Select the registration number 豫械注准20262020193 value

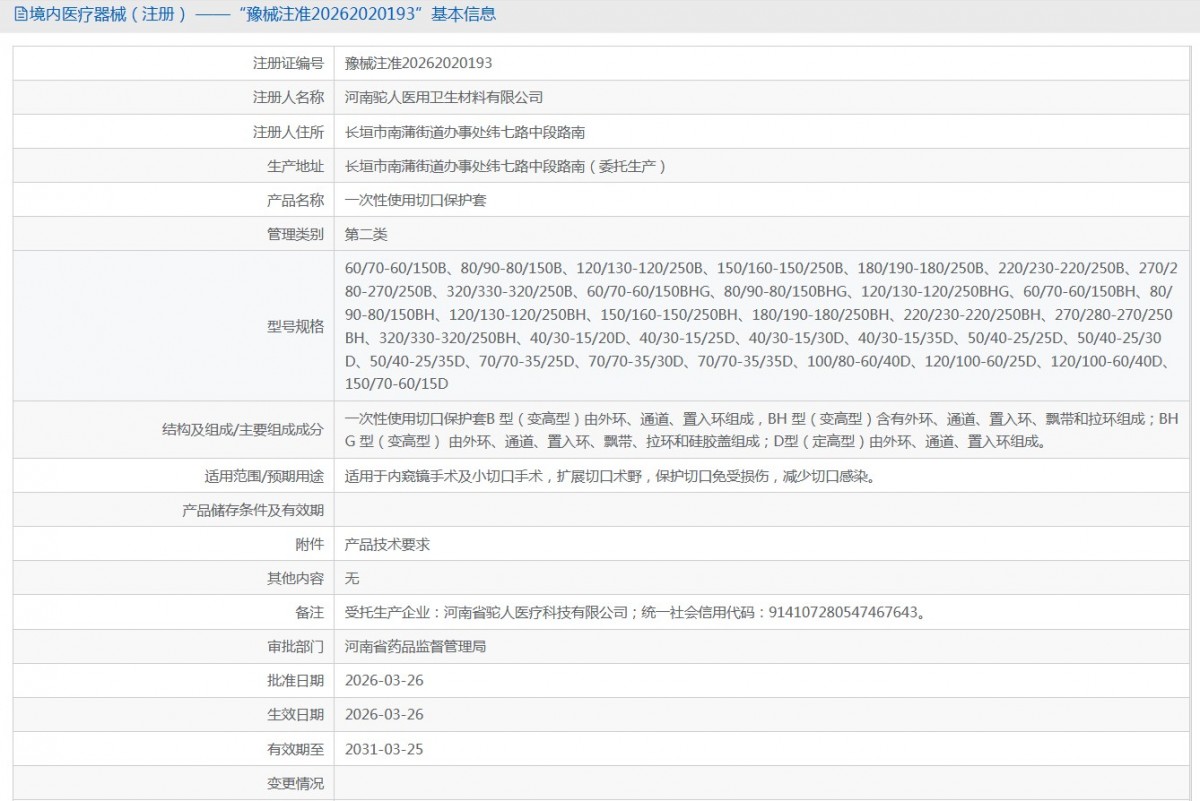418,63
